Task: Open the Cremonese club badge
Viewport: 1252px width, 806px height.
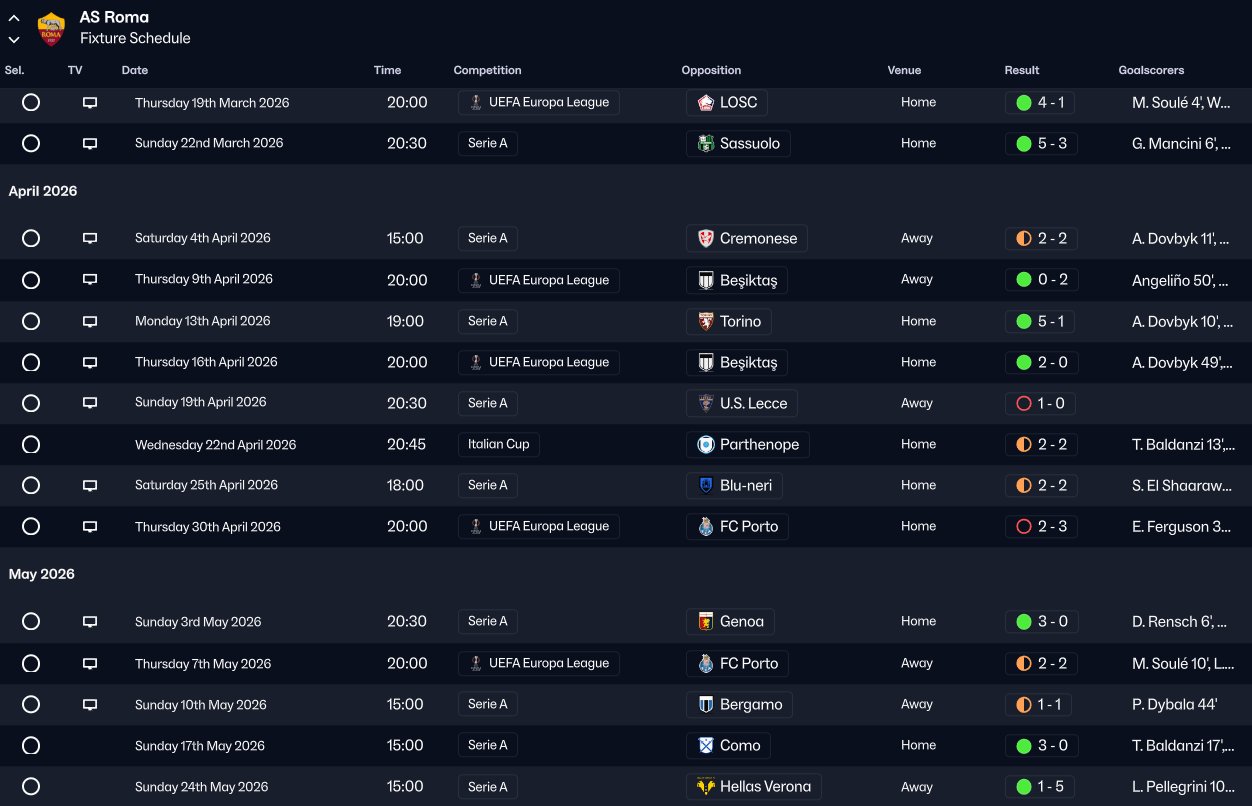Action: (x=706, y=238)
